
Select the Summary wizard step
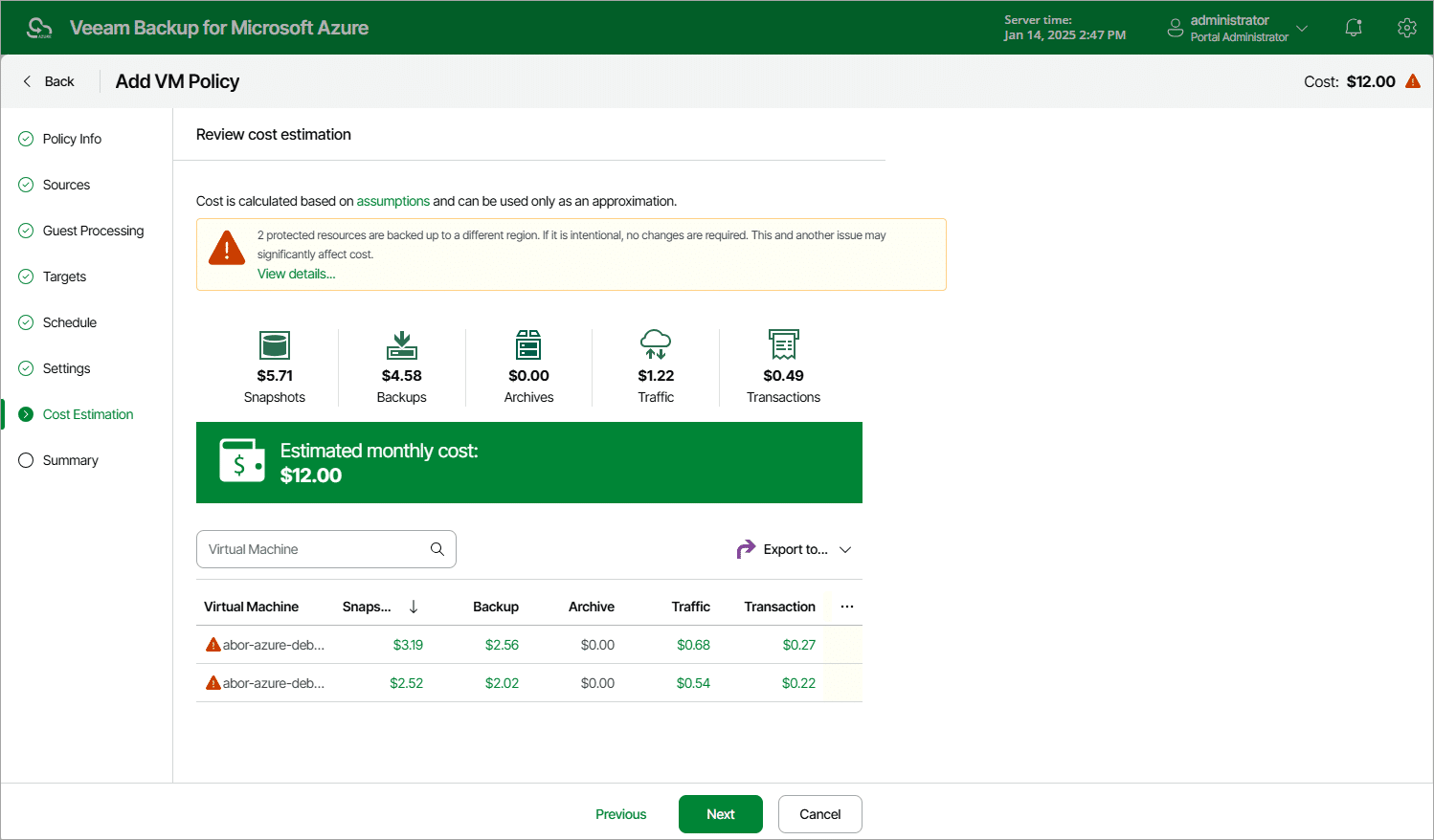click(71, 460)
